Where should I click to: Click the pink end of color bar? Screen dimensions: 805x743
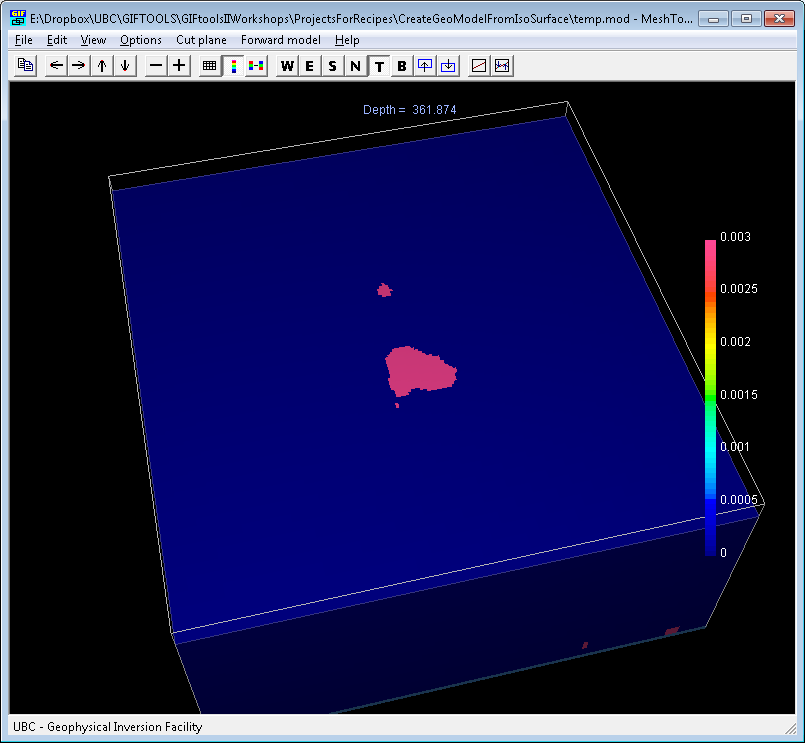(x=711, y=246)
